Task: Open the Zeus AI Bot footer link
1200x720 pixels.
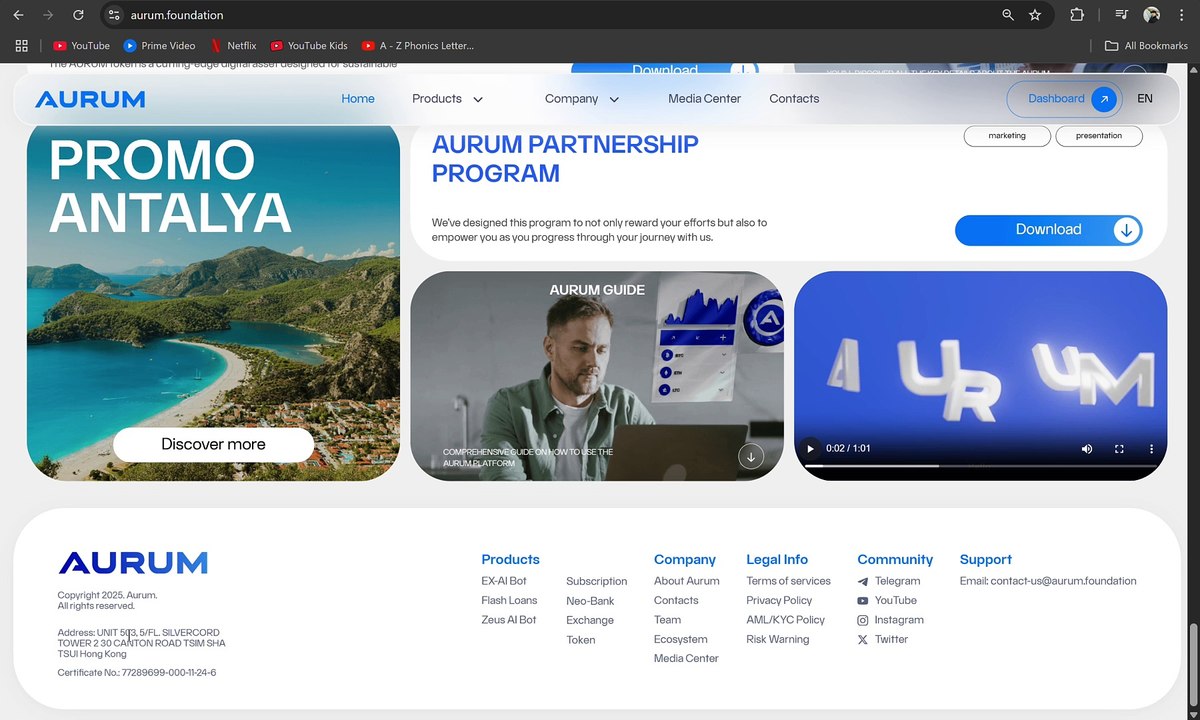Action: click(x=509, y=620)
